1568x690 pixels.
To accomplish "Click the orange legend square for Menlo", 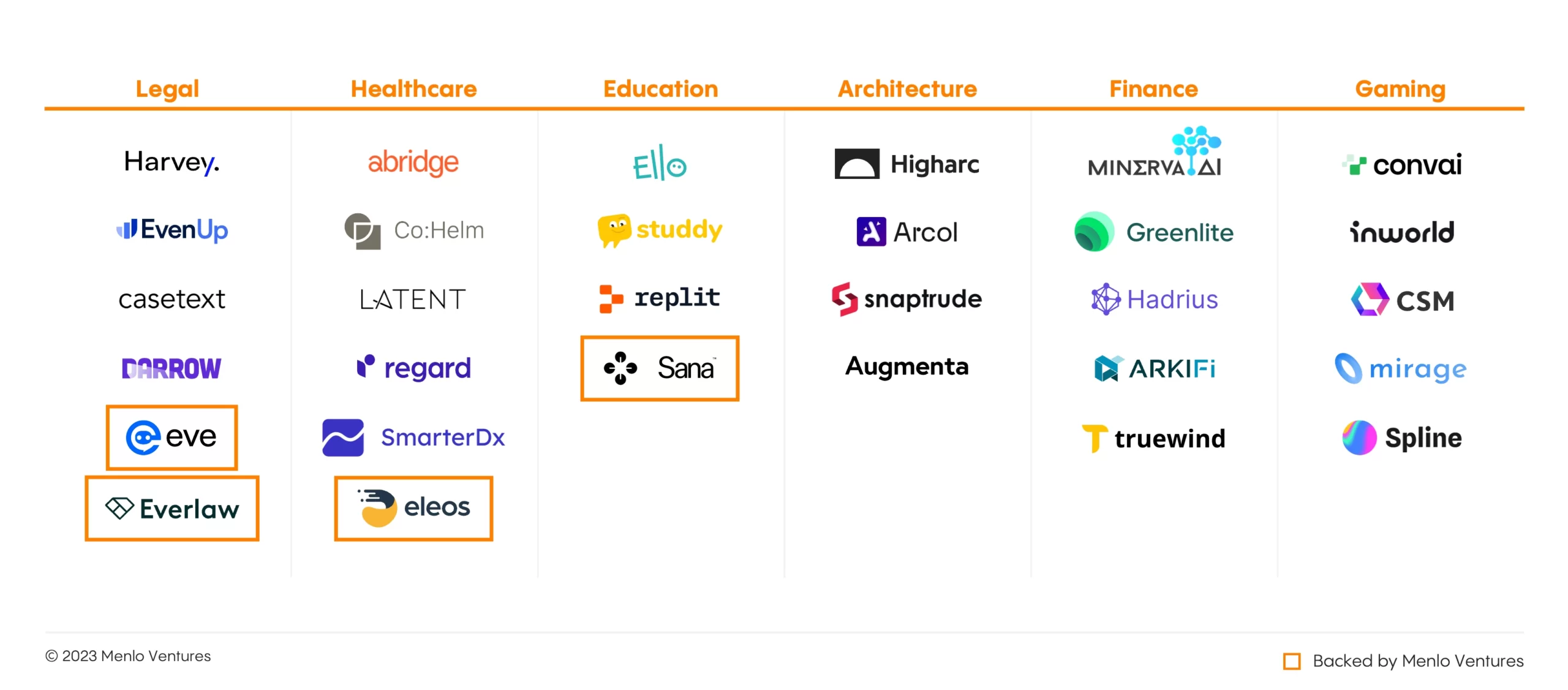I will pyautogui.click(x=1292, y=661).
